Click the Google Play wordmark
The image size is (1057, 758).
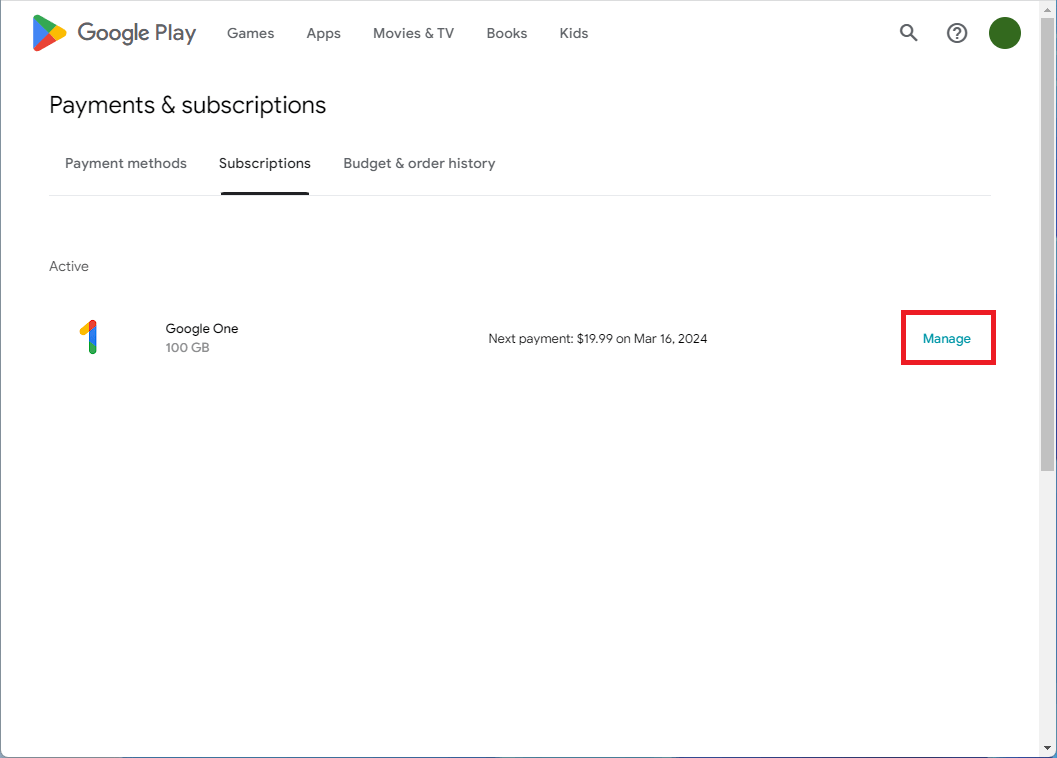pyautogui.click(x=138, y=33)
